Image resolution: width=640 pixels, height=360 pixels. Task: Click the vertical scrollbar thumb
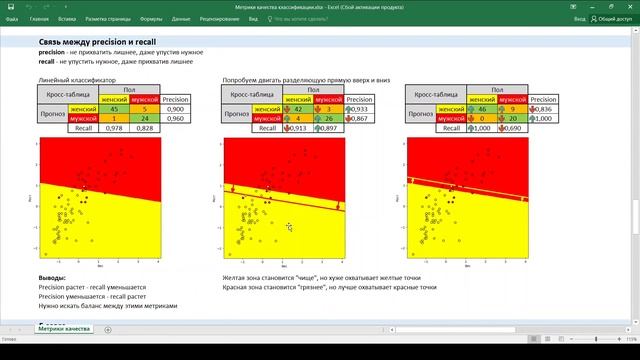pos(636,217)
